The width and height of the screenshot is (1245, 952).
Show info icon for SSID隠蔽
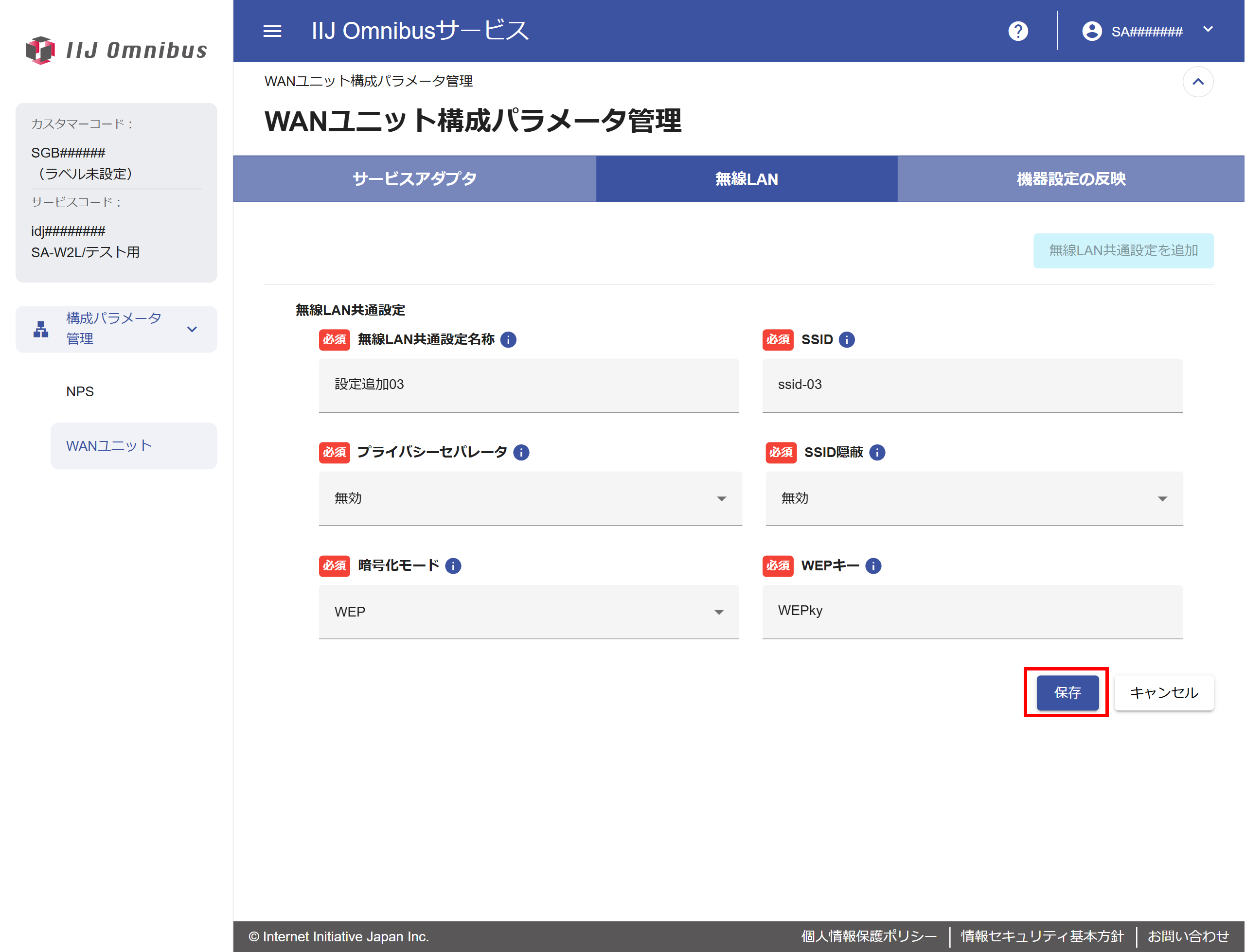pos(877,452)
